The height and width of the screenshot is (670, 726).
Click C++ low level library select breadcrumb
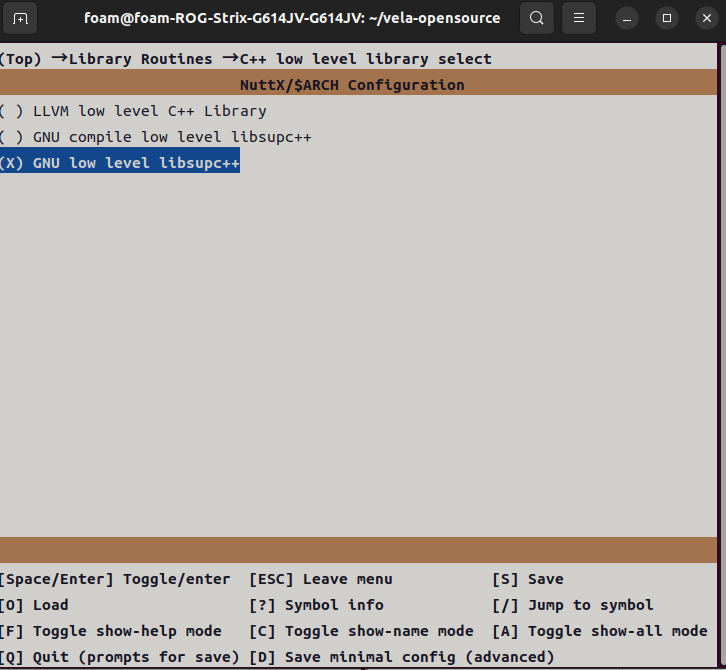(x=366, y=59)
